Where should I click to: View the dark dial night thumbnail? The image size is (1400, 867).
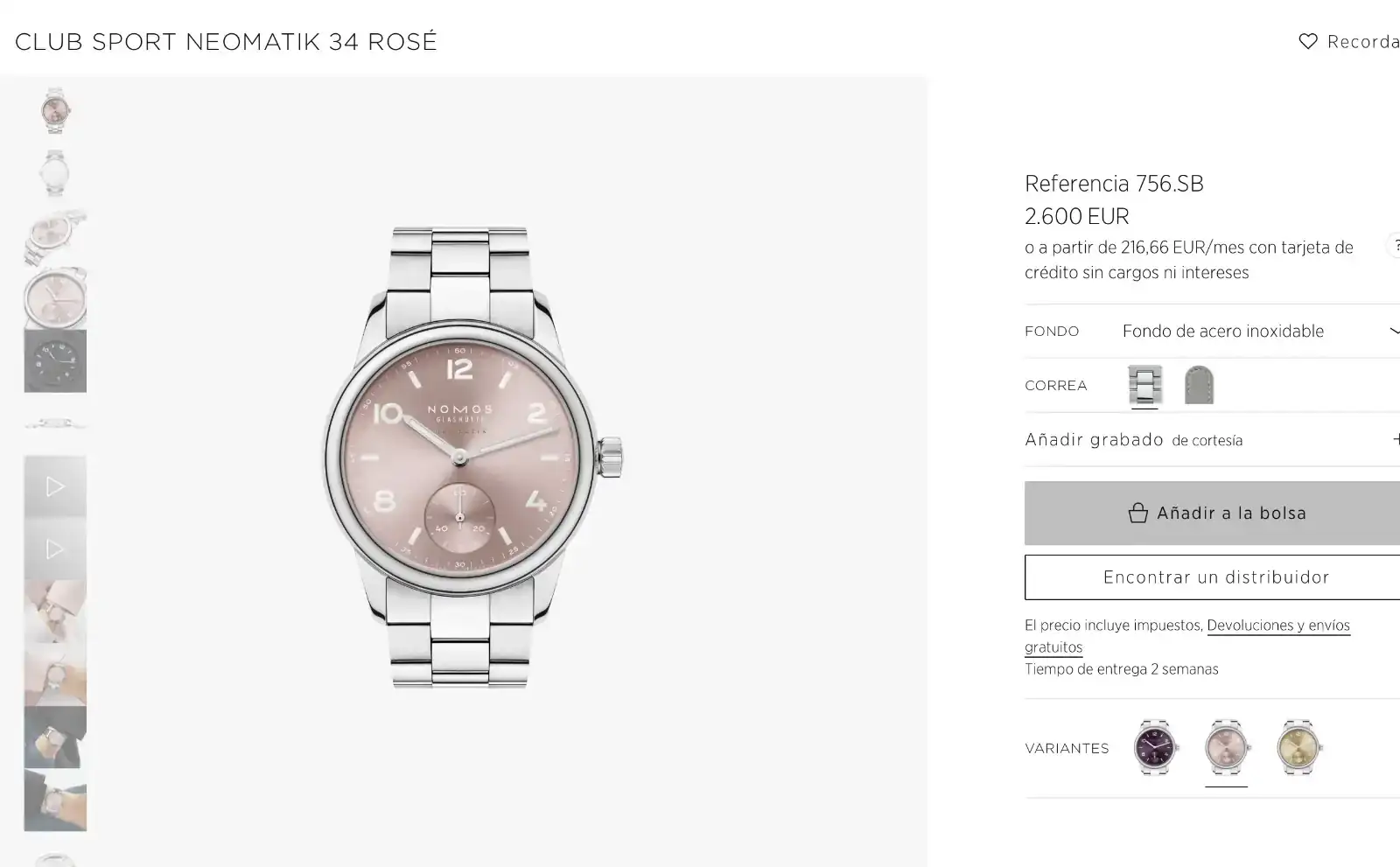pyautogui.click(x=55, y=360)
